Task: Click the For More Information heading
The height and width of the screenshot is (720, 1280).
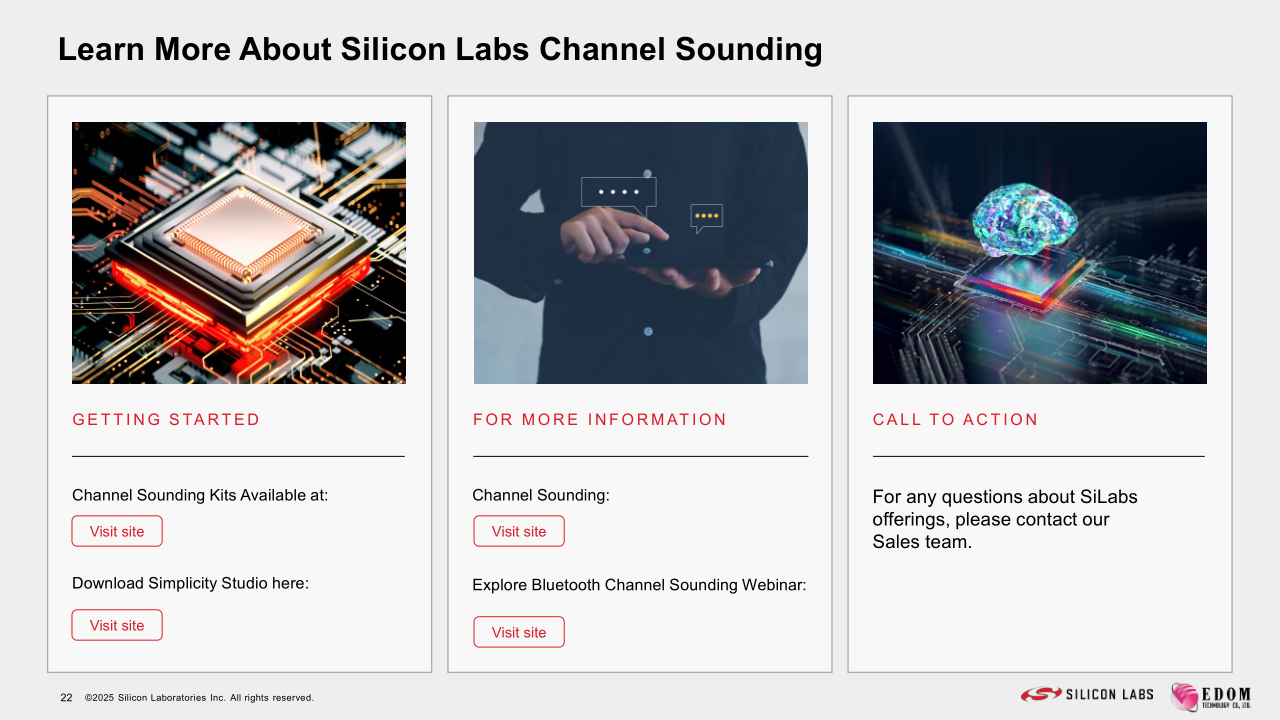Action: pyautogui.click(x=600, y=420)
